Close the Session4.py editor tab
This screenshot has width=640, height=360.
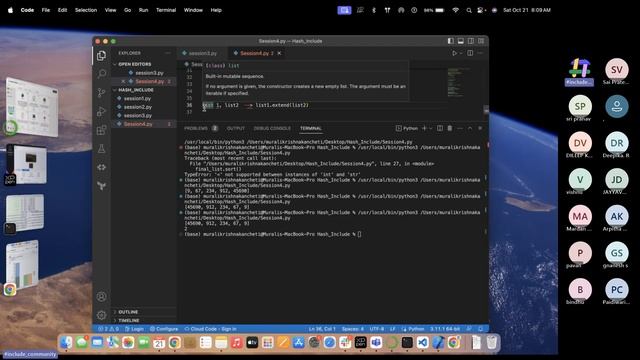pyautogui.click(x=279, y=53)
